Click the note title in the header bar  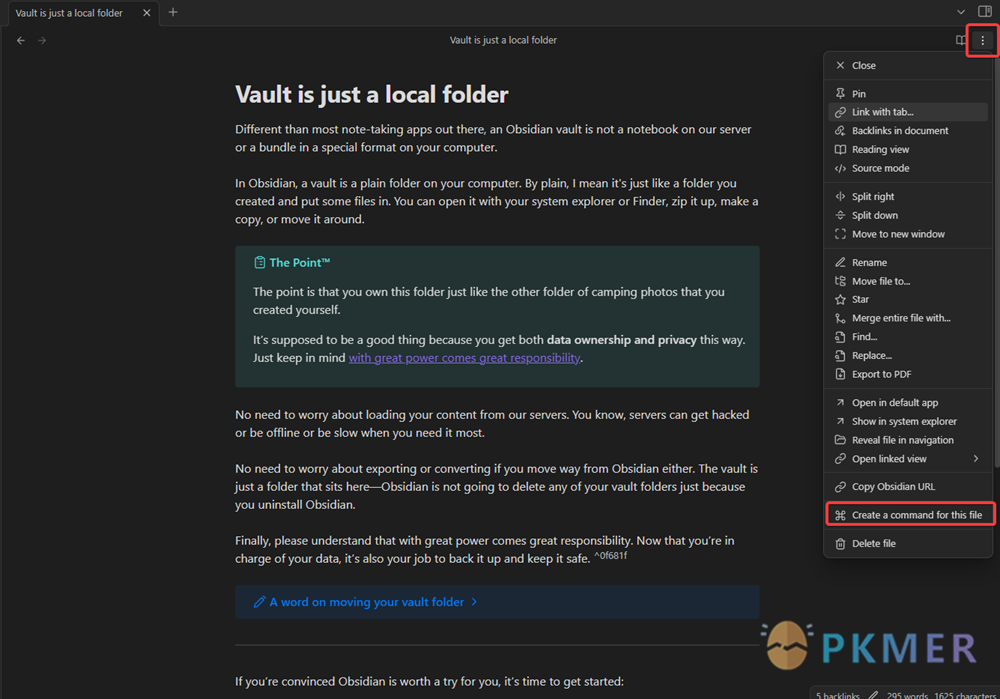click(503, 40)
